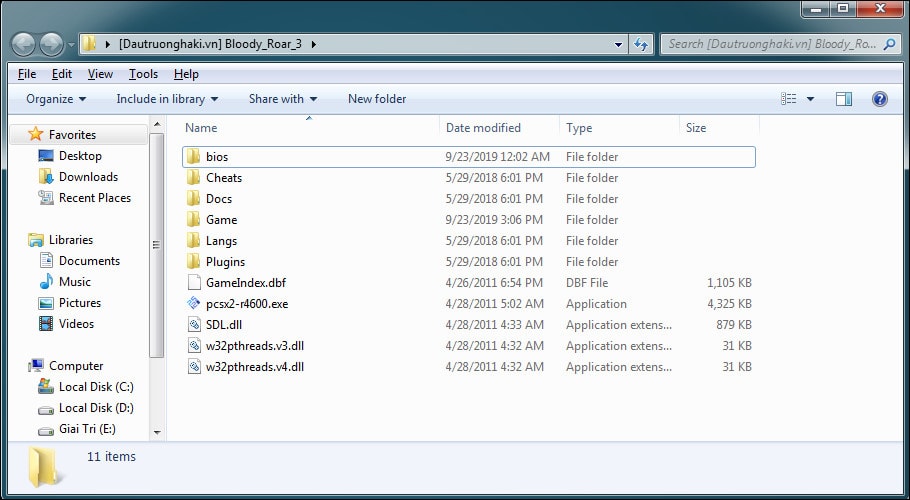Open the Share with dropdown
This screenshot has height=500, width=910.
(283, 99)
